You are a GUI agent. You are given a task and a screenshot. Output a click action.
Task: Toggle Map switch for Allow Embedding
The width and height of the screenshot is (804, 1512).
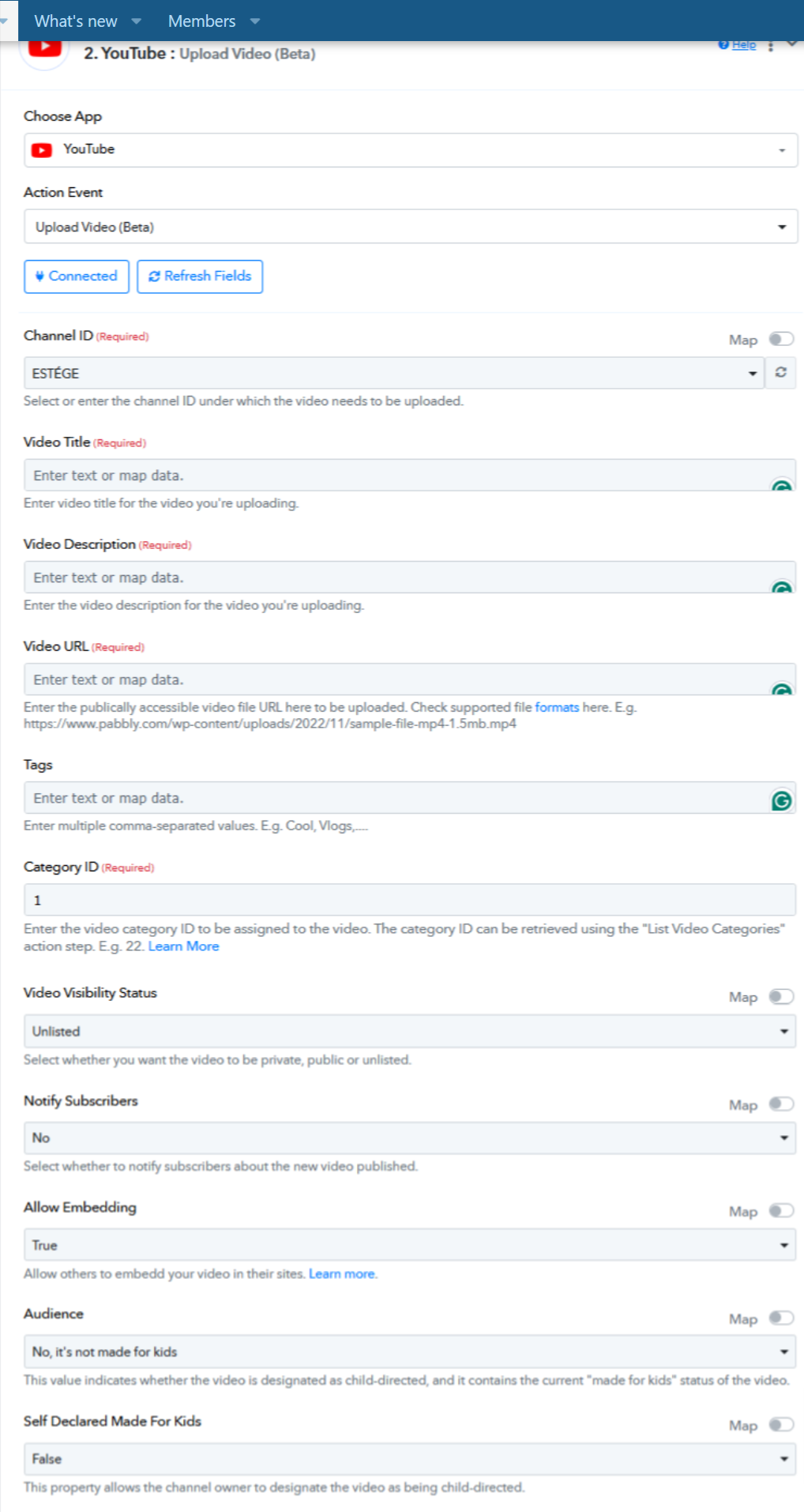(781, 1210)
